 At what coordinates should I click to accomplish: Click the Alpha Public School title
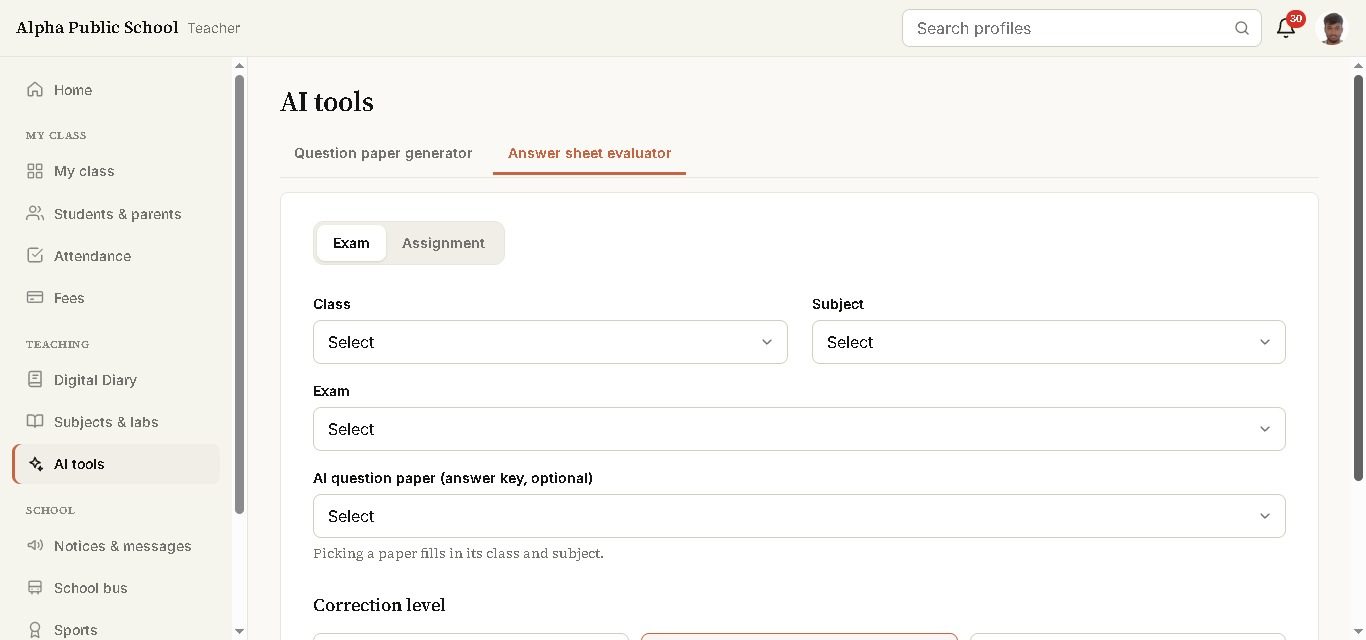tap(97, 28)
